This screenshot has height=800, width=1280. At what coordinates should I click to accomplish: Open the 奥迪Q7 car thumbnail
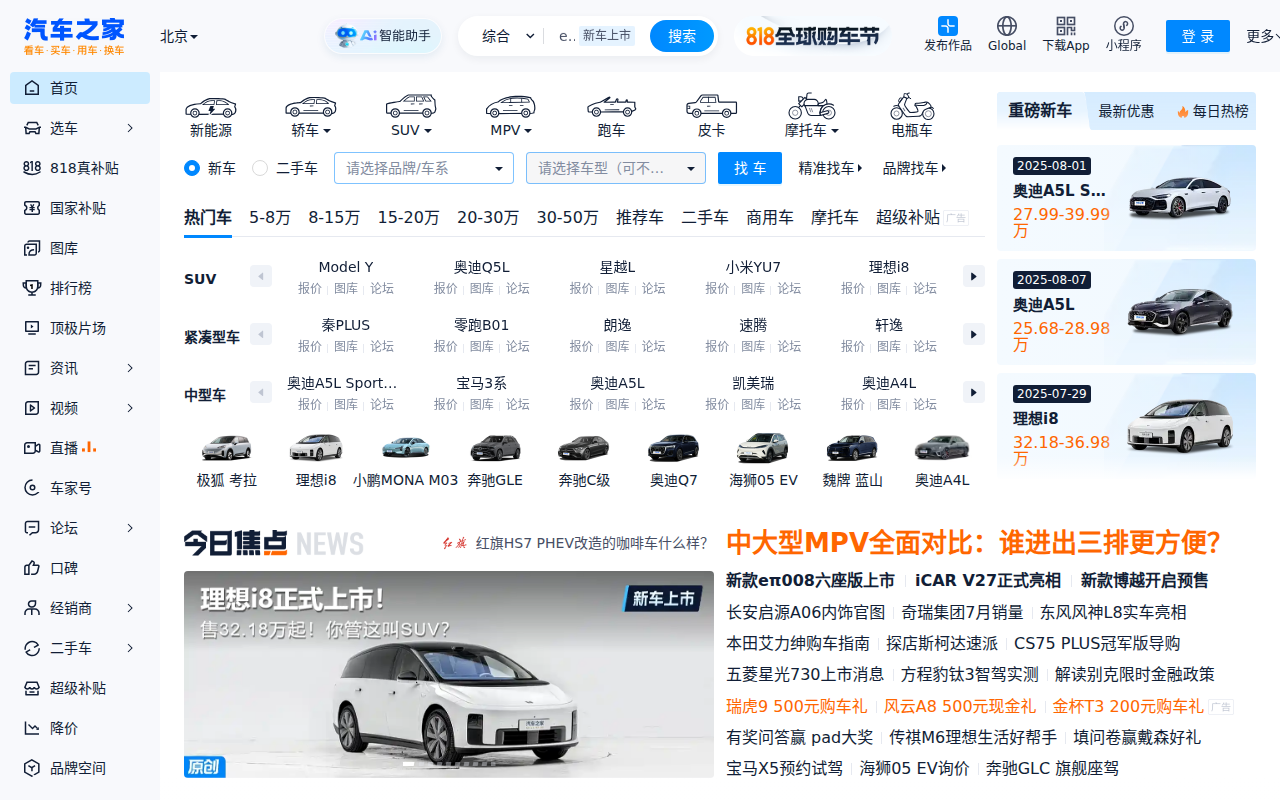tap(674, 461)
